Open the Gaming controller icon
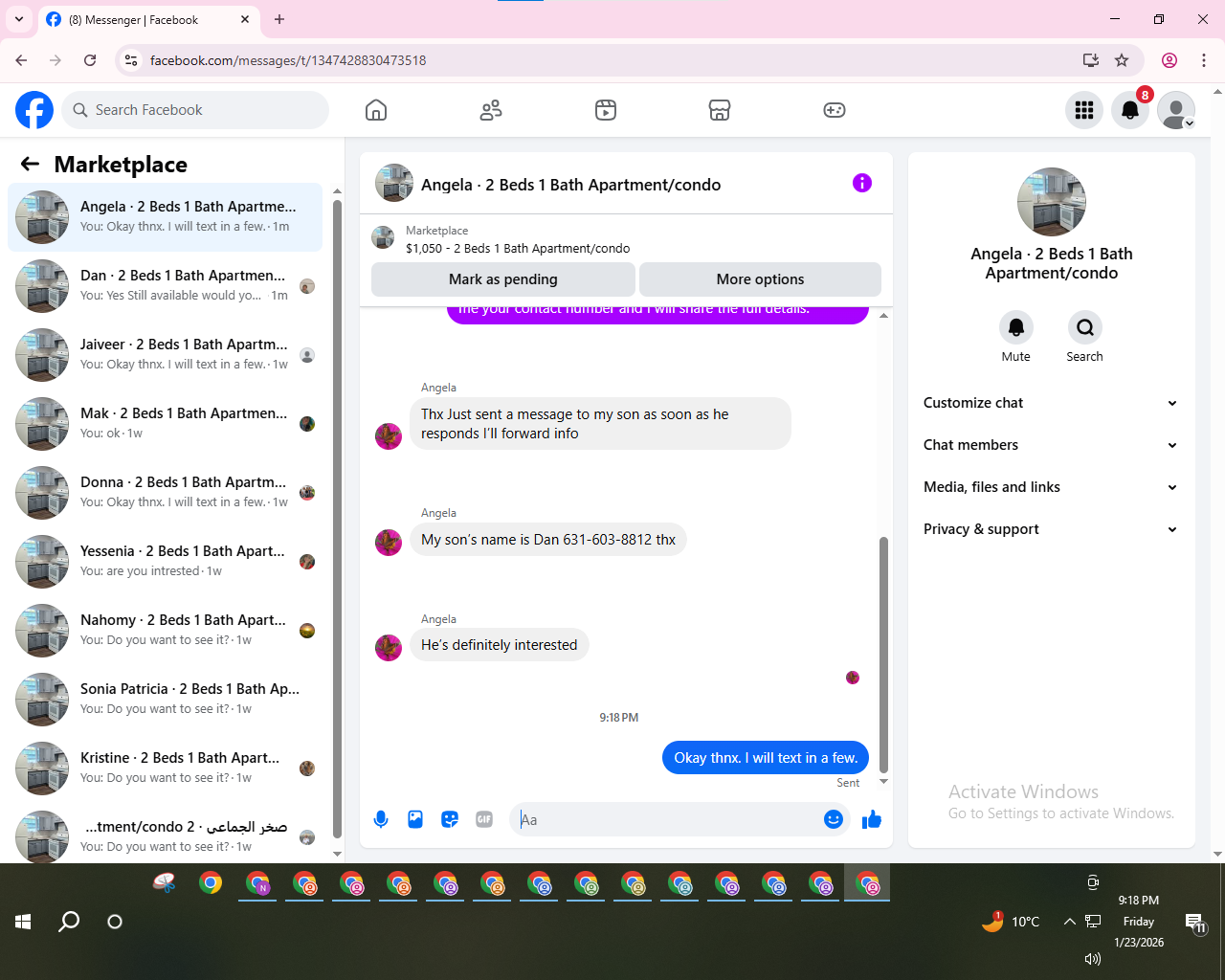Screen dimensions: 1225x980 pyautogui.click(x=835, y=110)
